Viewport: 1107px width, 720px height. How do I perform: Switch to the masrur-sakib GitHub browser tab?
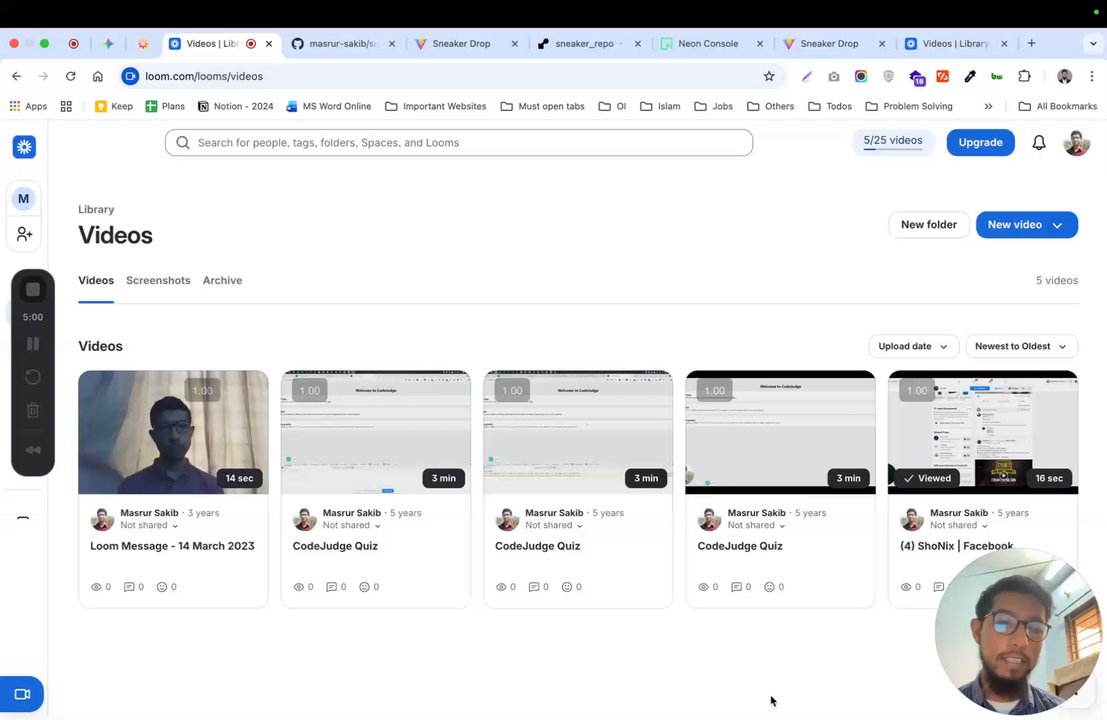click(344, 43)
